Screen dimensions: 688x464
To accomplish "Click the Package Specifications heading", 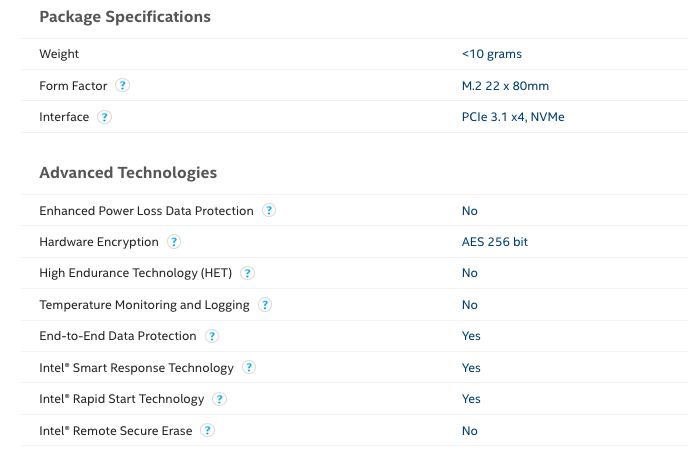I will (x=125, y=17).
